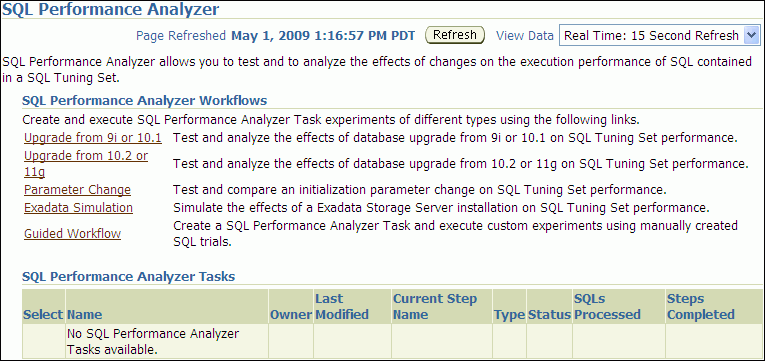Screen dimensions: 765x361
Task: Click the Name column header
Action: click(84, 315)
